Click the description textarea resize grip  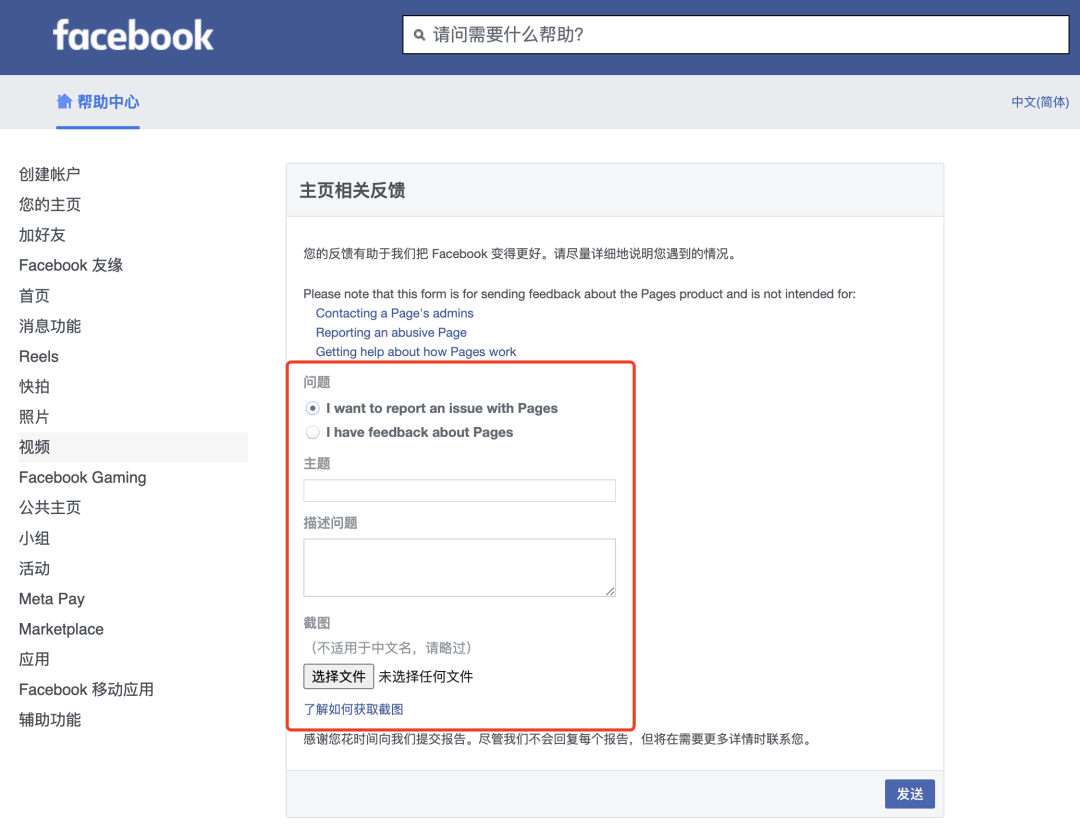(610, 591)
